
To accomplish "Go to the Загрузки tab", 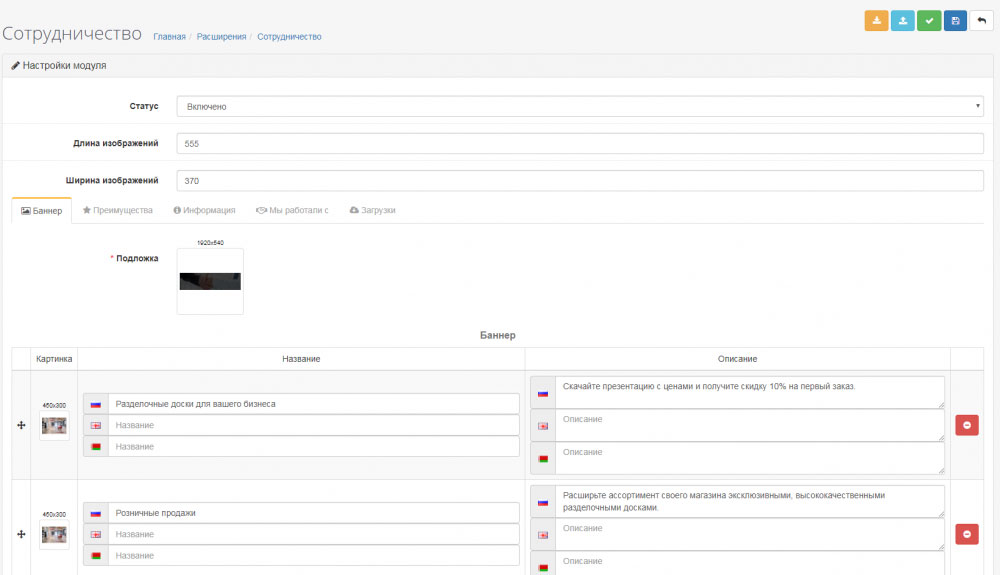I will pyautogui.click(x=372, y=211).
